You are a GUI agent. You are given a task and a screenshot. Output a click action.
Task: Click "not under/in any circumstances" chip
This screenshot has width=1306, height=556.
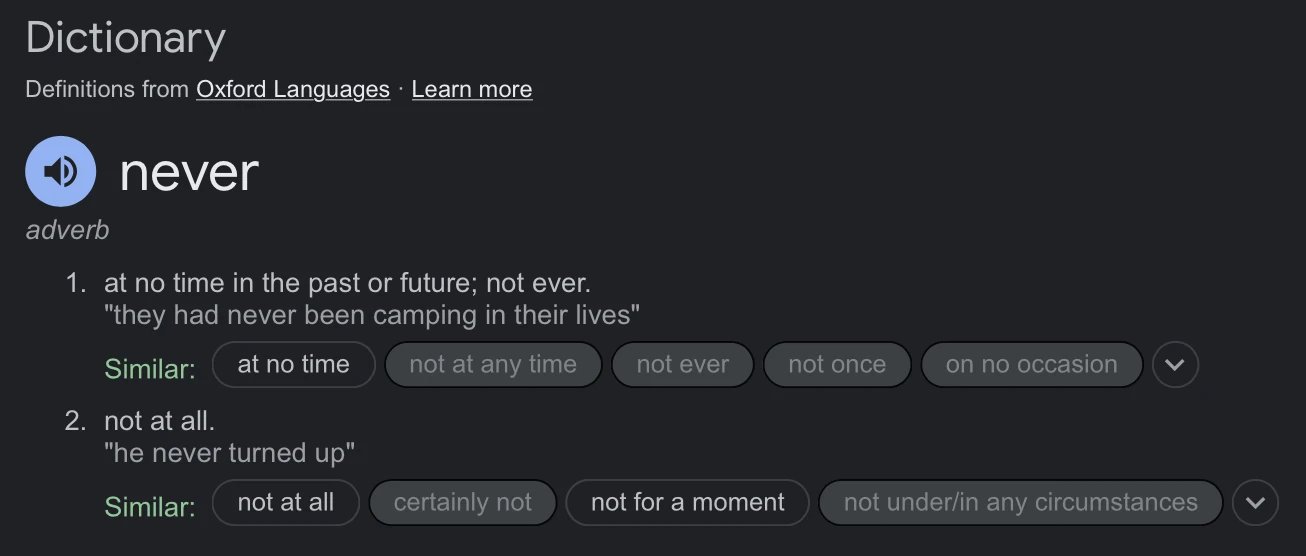1020,503
